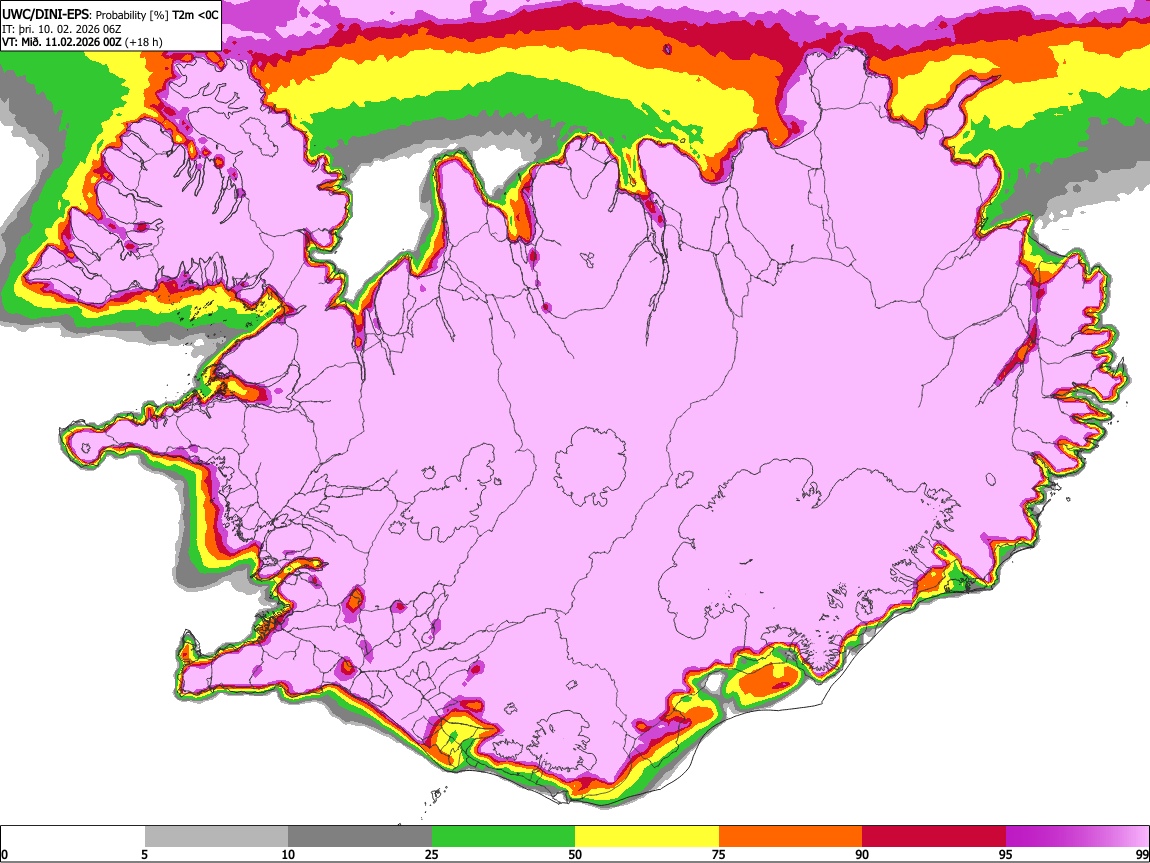Click legend tick label '0'
Screen dimensions: 1150x863
click(4, 855)
